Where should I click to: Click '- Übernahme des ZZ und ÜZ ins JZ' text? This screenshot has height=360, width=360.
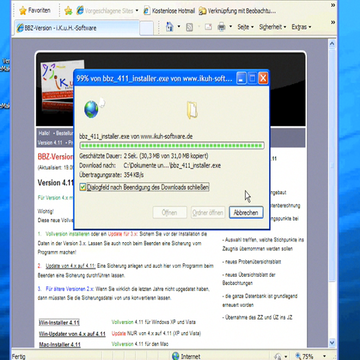(257, 318)
